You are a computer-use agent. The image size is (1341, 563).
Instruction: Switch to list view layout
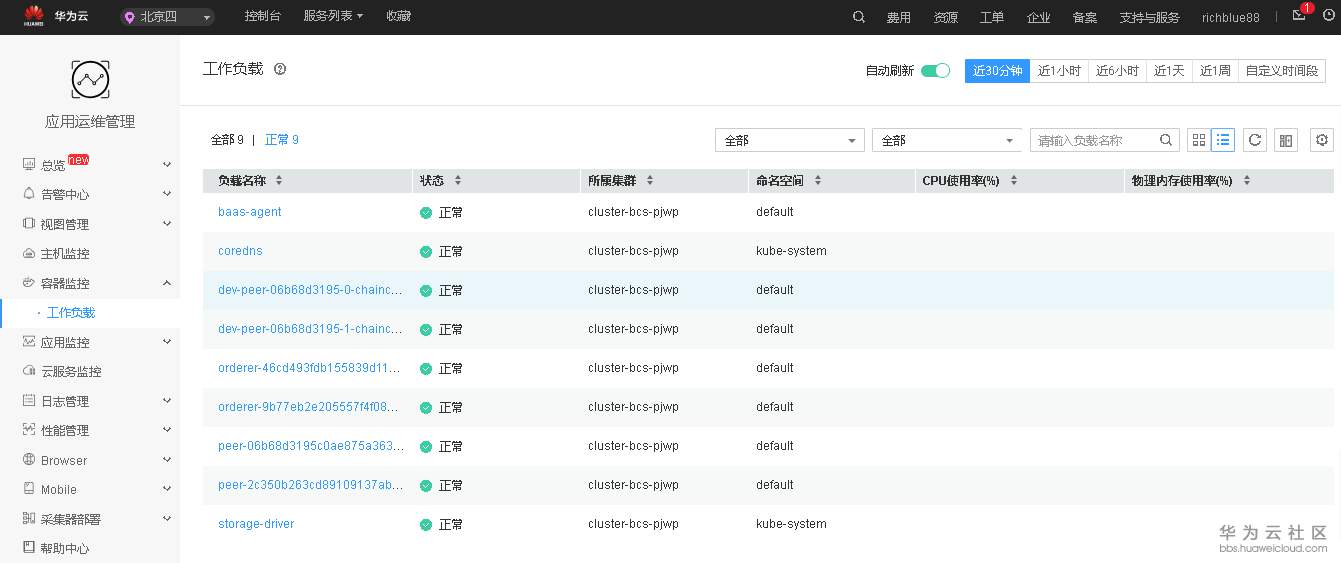(x=1223, y=140)
